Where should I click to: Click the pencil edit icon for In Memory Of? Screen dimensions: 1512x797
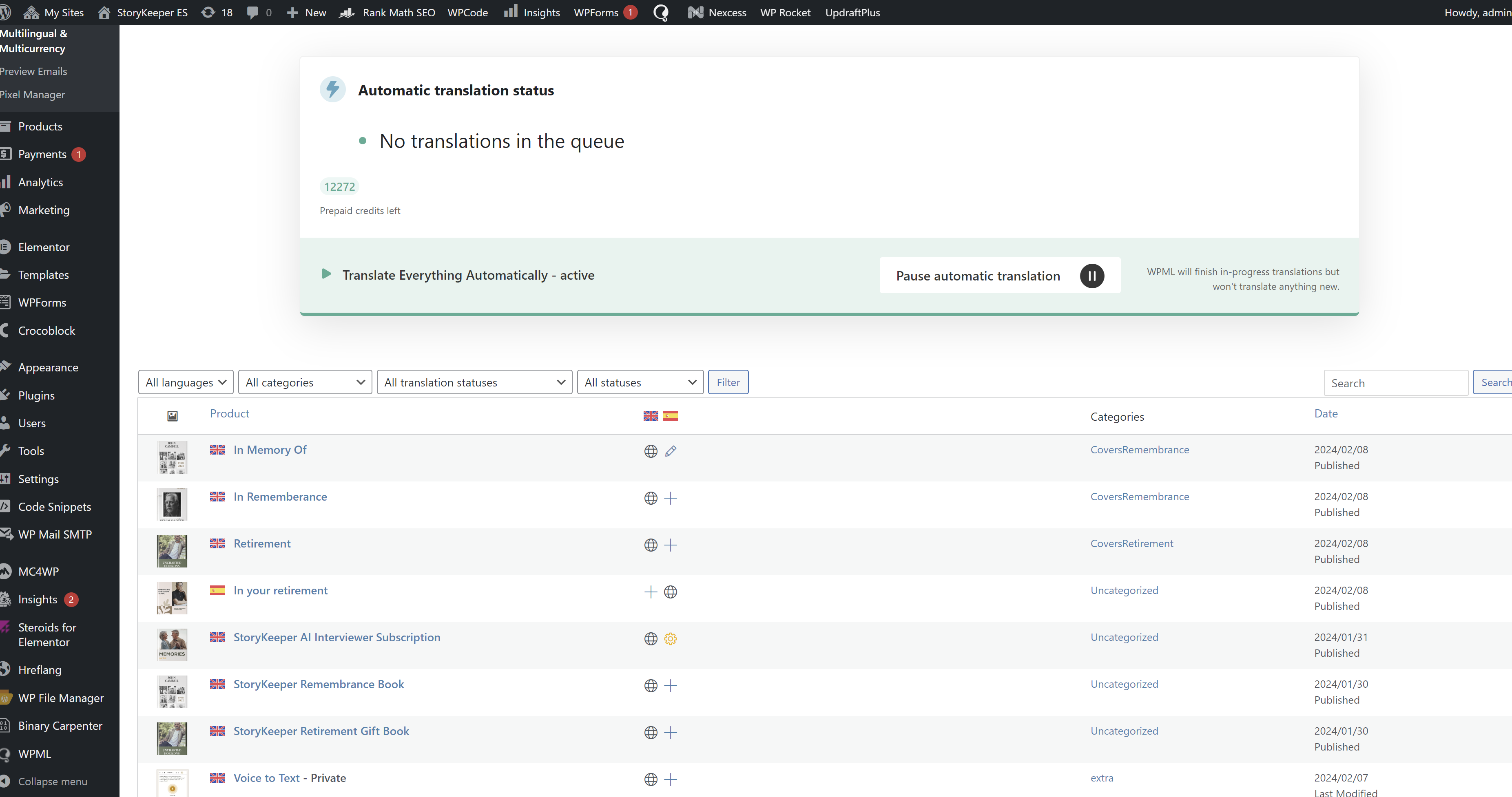[670, 451]
